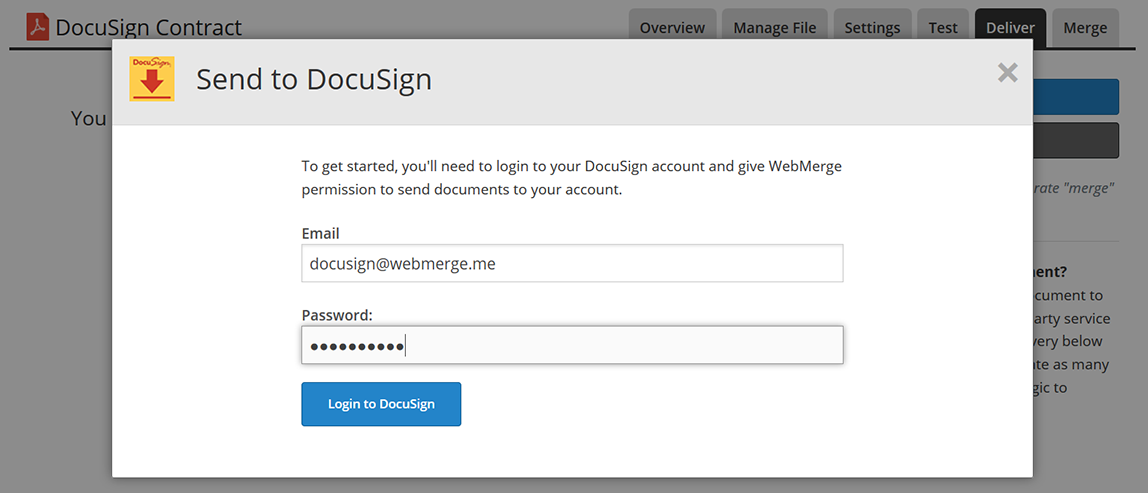The height and width of the screenshot is (493, 1148).
Task: Focus the Email input field
Action: coord(572,263)
